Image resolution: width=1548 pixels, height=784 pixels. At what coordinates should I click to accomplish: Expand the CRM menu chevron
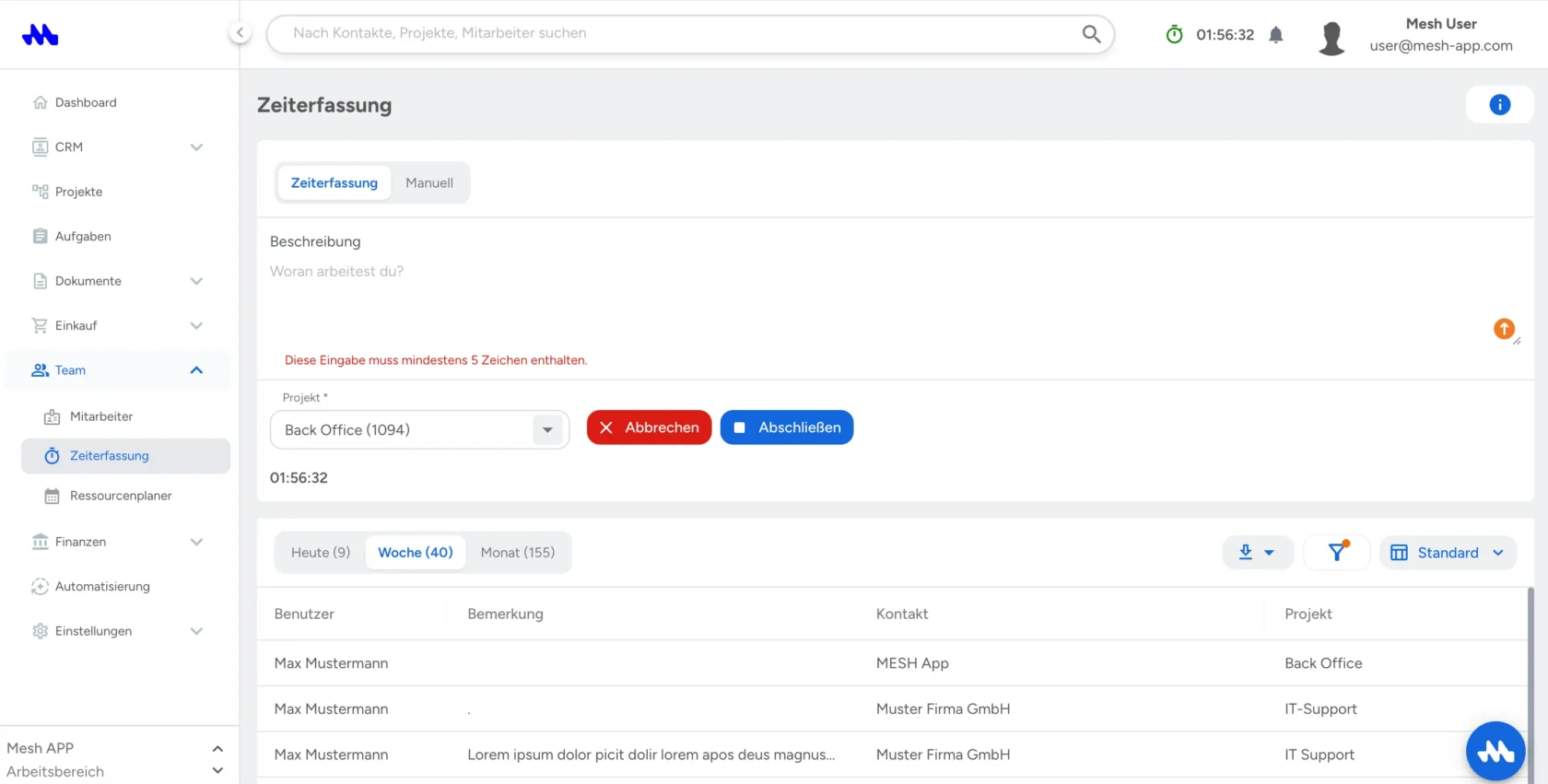[196, 147]
